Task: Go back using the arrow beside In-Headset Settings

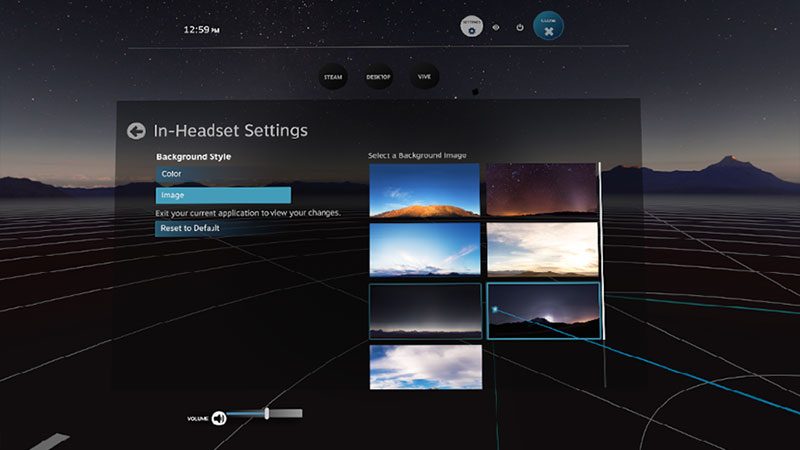Action: point(136,131)
